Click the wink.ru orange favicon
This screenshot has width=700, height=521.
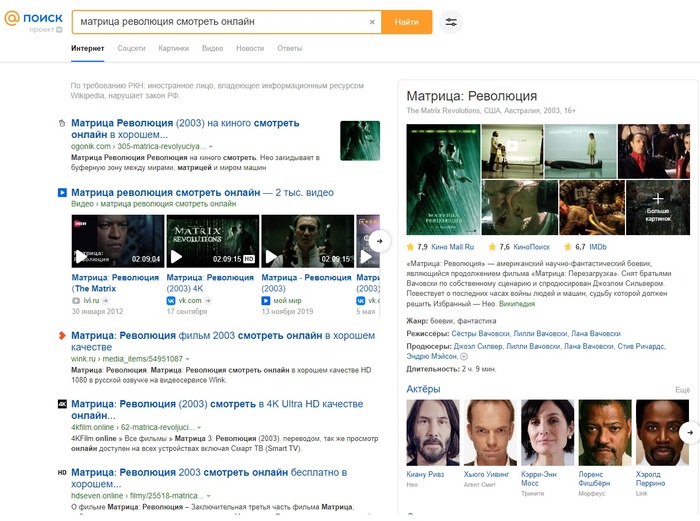pos(62,335)
